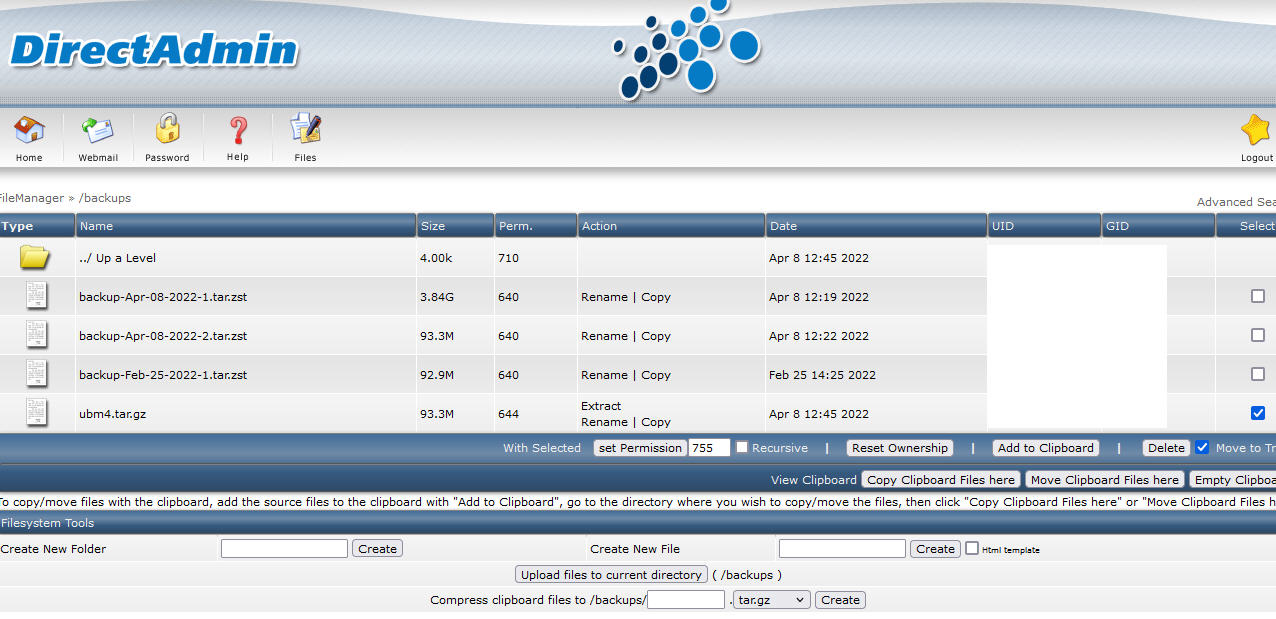Open the Webmail icon
The image size is (1276, 619).
coord(98,130)
